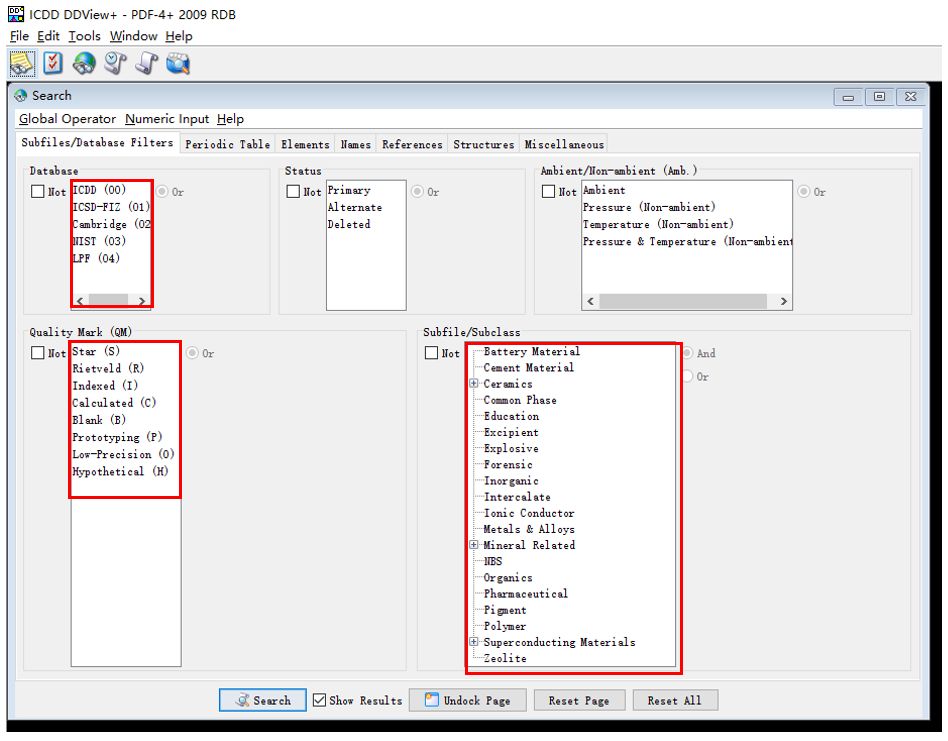This screenshot has width=948, height=741.
Task: Select Zeolite in Subfile tree
Action: (505, 658)
